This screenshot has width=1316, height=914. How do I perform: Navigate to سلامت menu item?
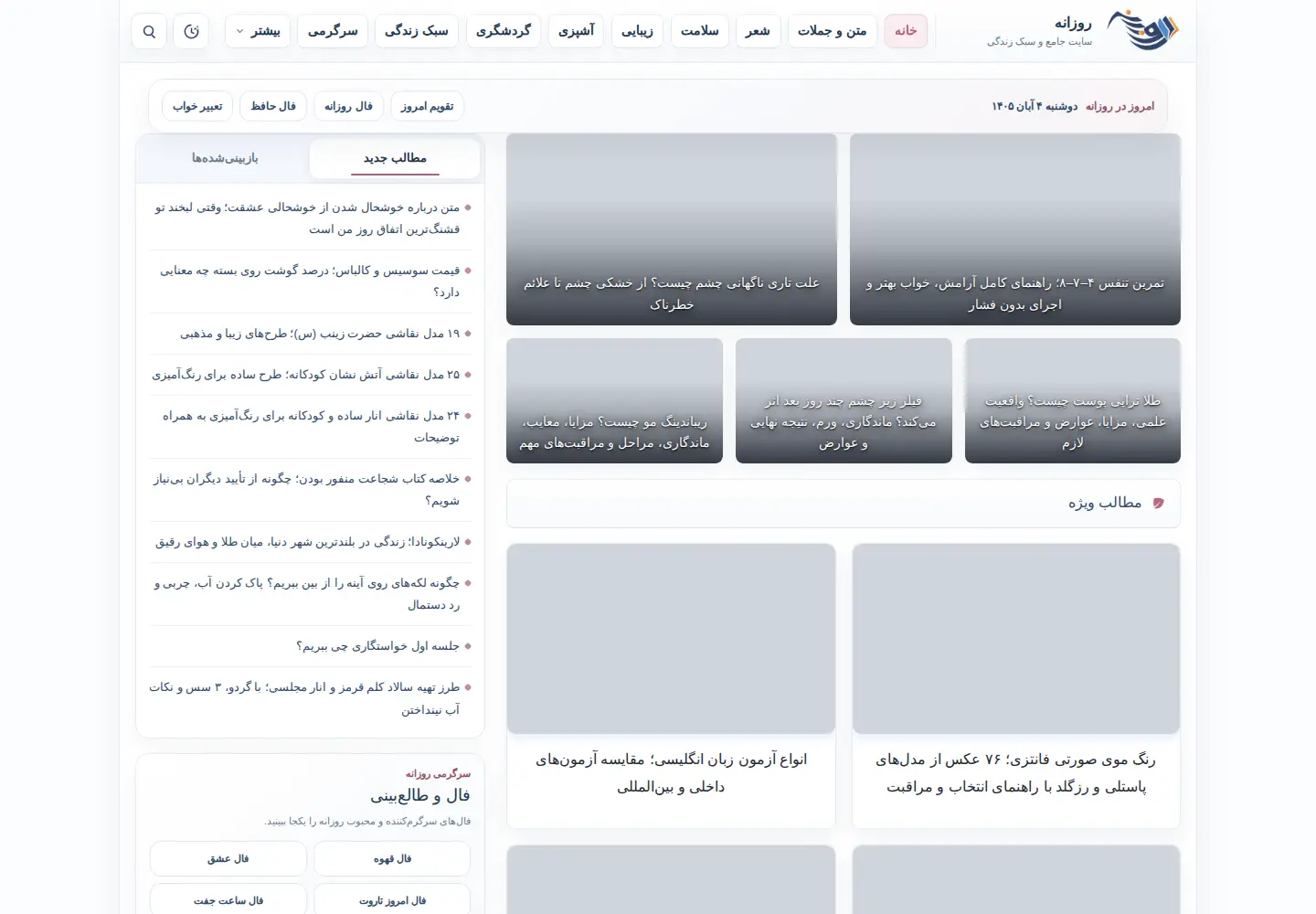pos(700,31)
